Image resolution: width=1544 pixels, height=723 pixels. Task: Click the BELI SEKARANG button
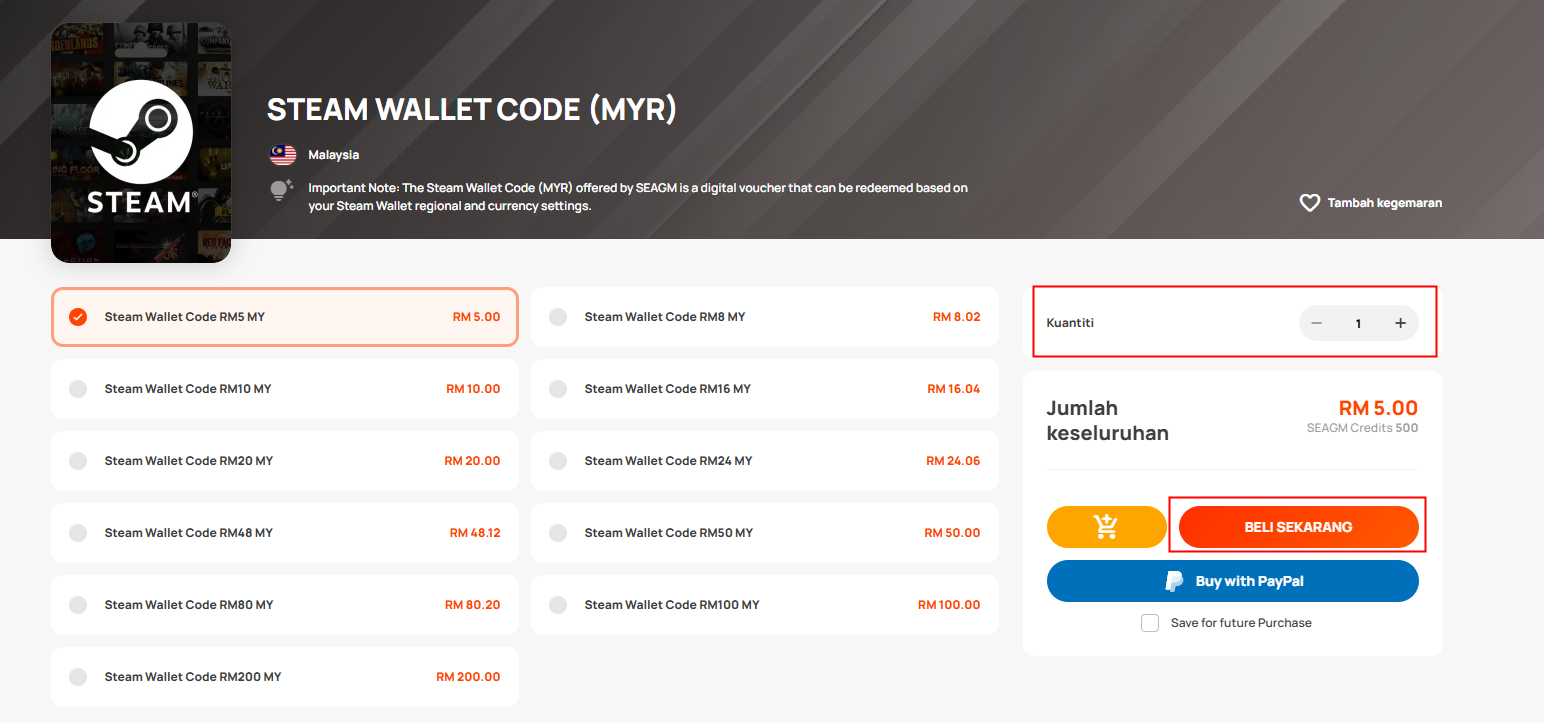point(1298,527)
